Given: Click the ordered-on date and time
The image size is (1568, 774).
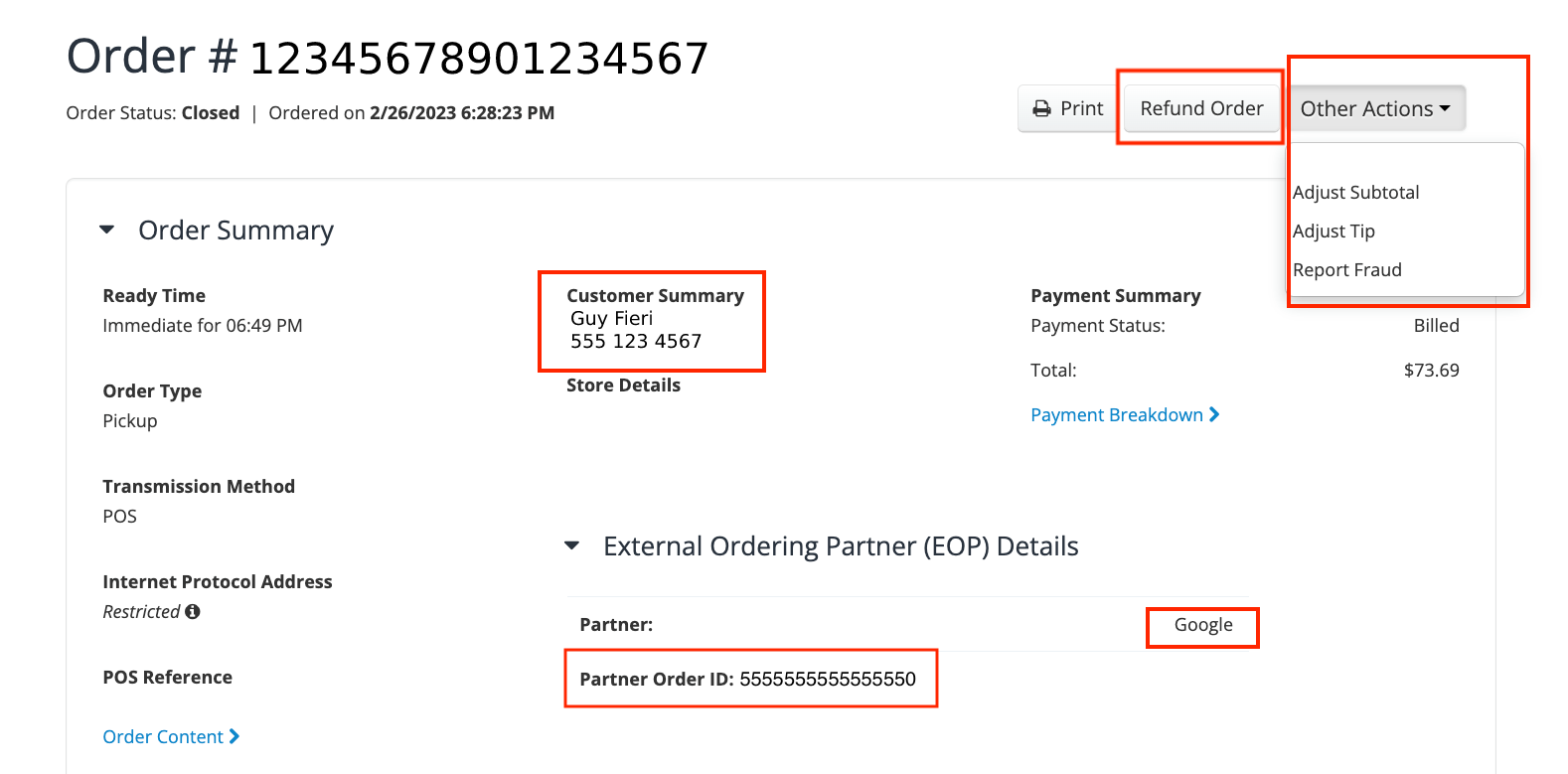Looking at the screenshot, I should (x=462, y=113).
